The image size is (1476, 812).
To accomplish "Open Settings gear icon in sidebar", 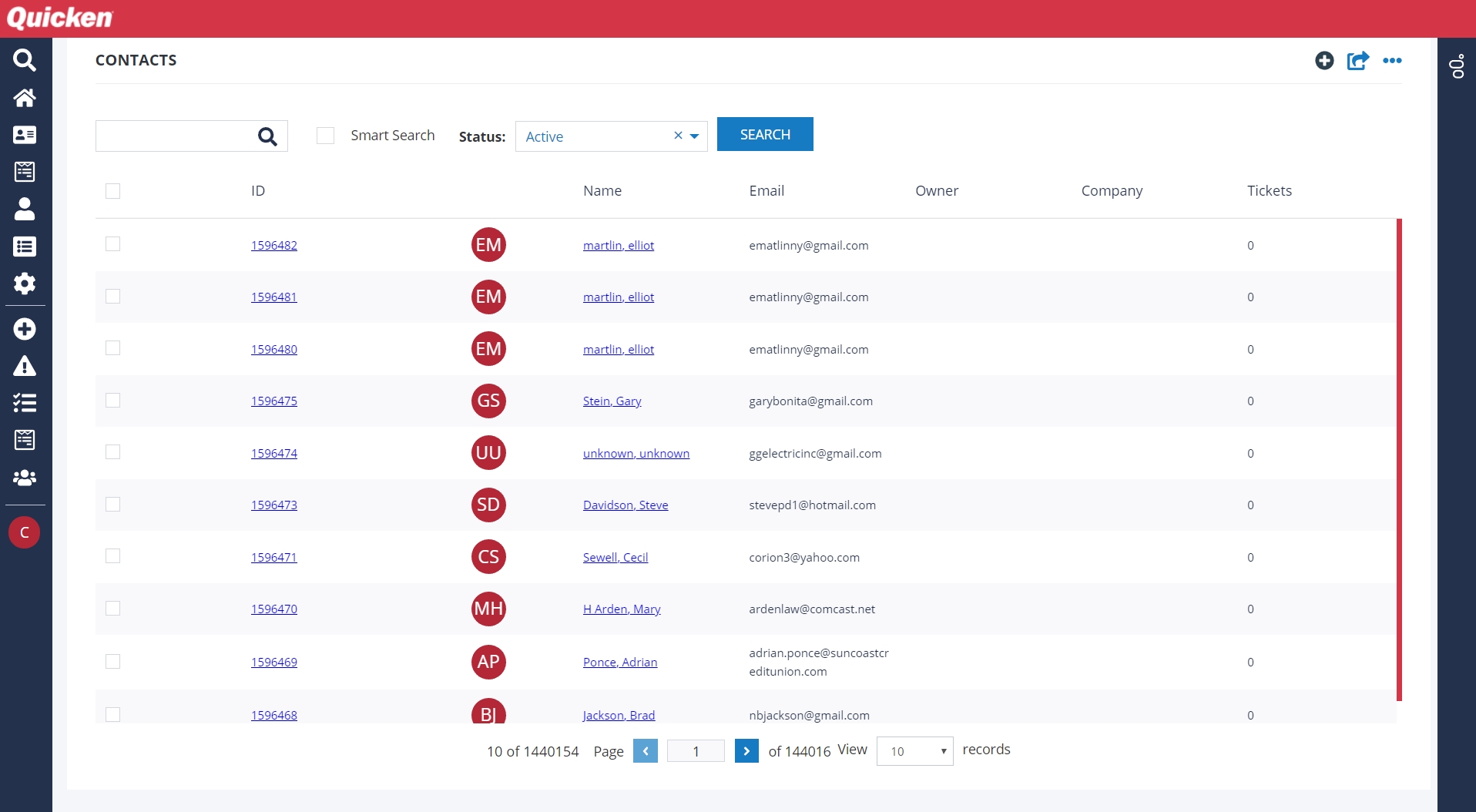I will click(25, 284).
